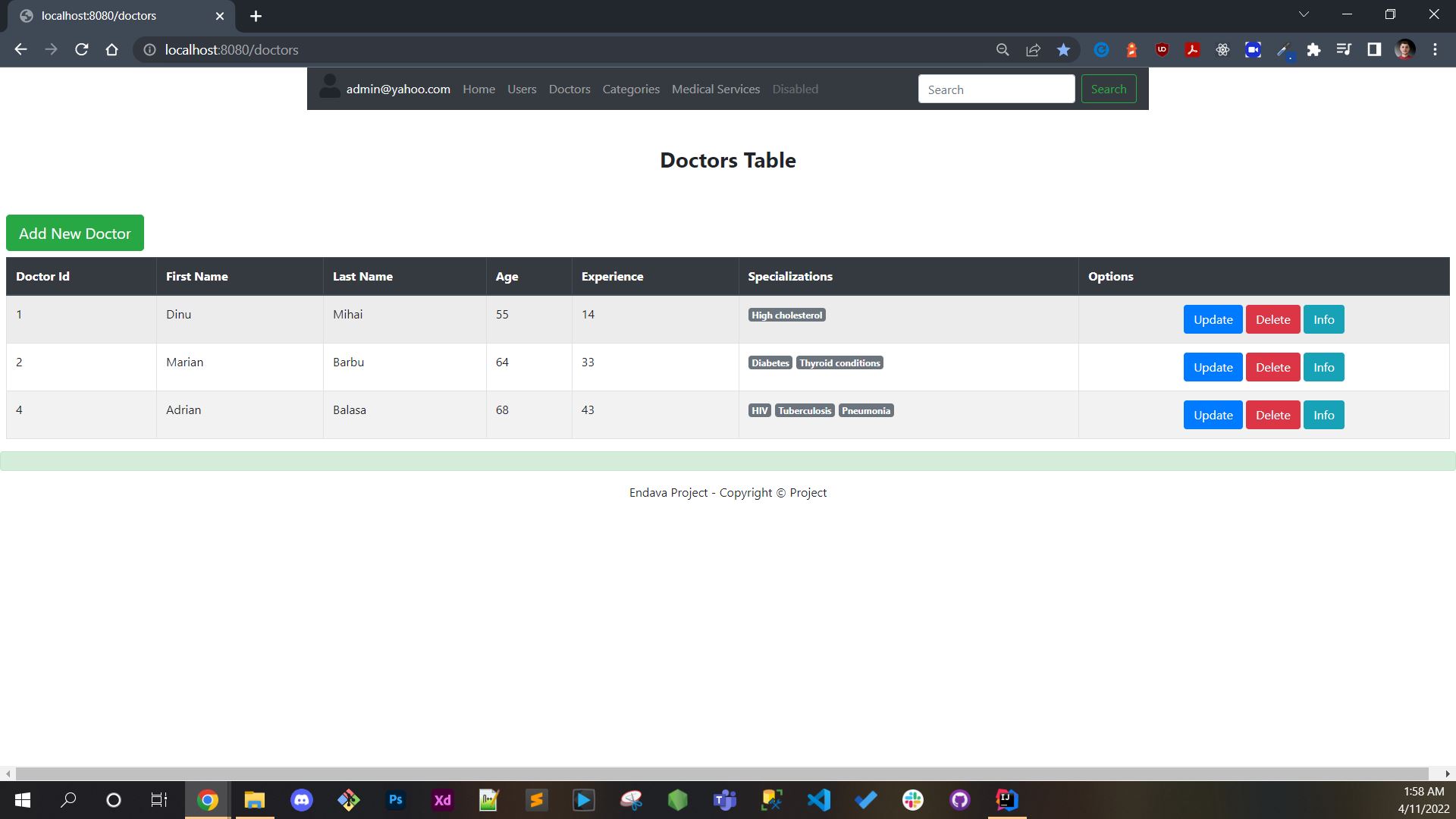Open the Categories page from the navbar

coord(630,89)
